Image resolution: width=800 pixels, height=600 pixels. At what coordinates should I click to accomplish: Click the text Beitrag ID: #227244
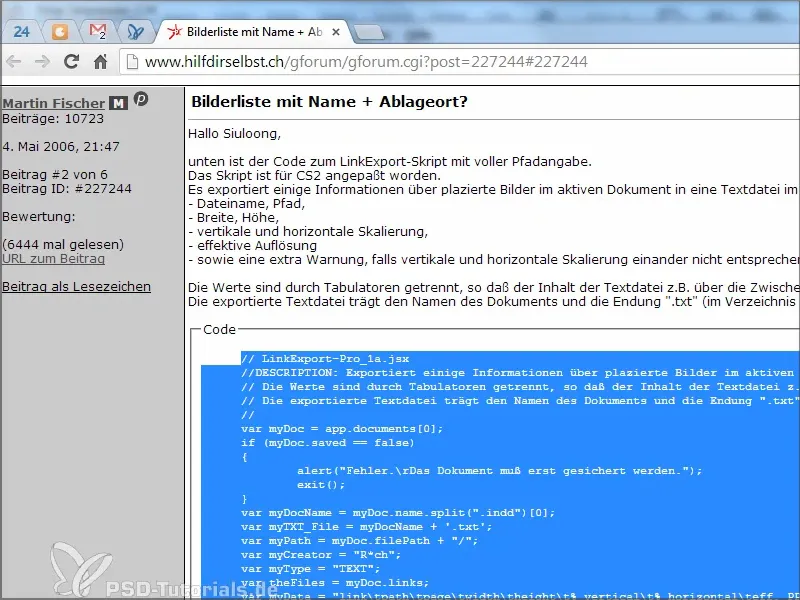tap(67, 188)
